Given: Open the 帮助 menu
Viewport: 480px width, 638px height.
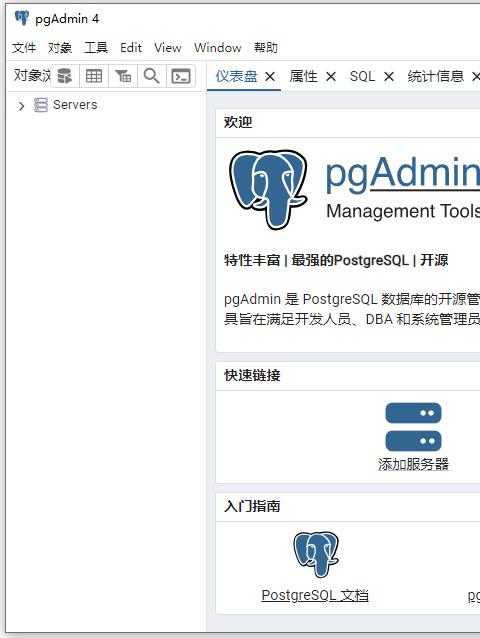Looking at the screenshot, I should click(x=266, y=48).
